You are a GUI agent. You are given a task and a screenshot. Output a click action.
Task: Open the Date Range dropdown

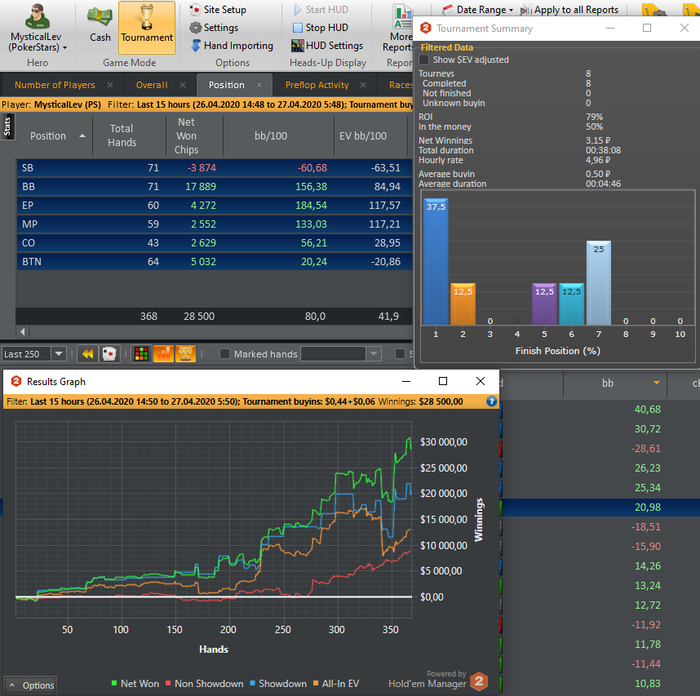478,9
